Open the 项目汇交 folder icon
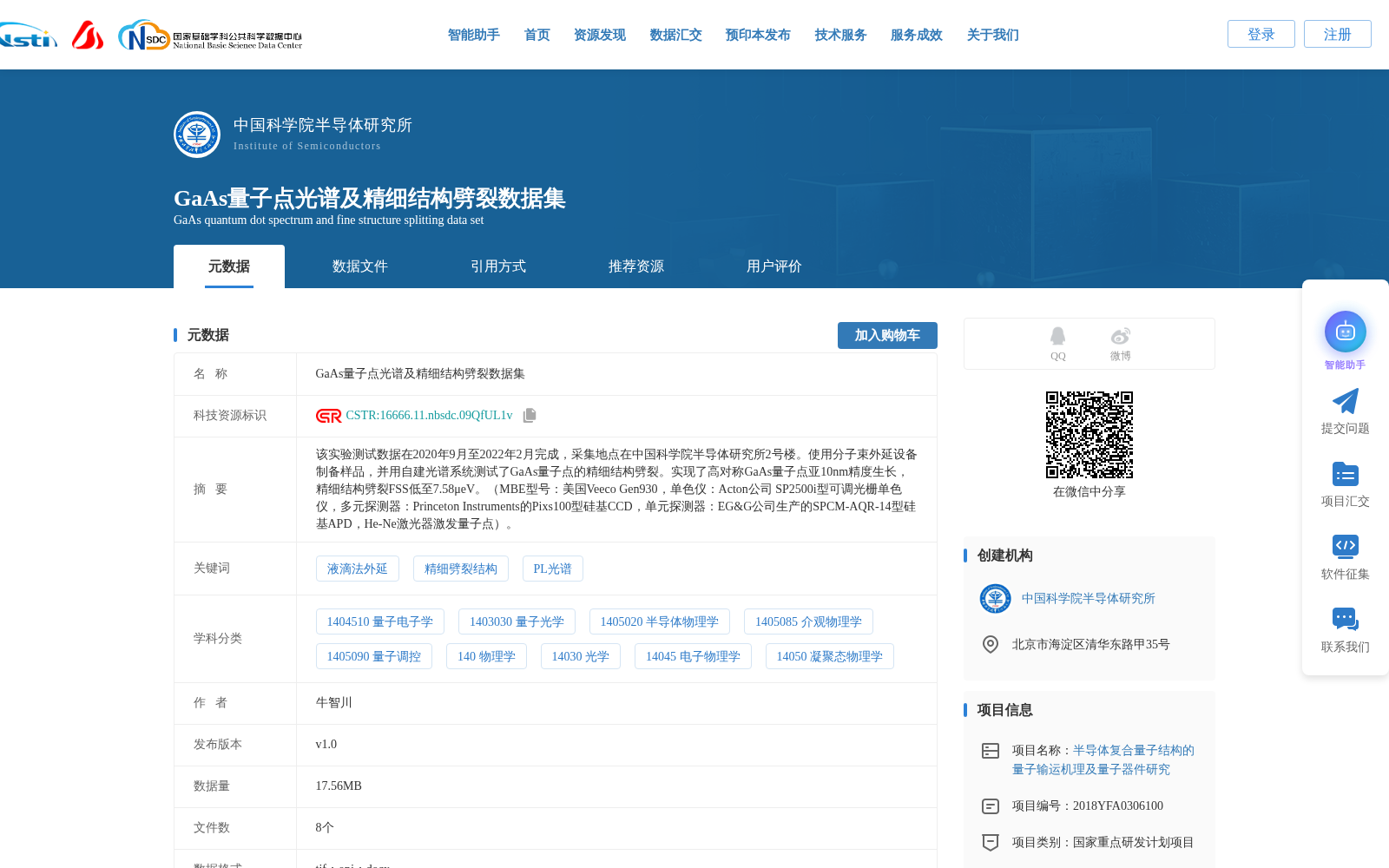Image resolution: width=1389 pixels, height=868 pixels. (1346, 474)
